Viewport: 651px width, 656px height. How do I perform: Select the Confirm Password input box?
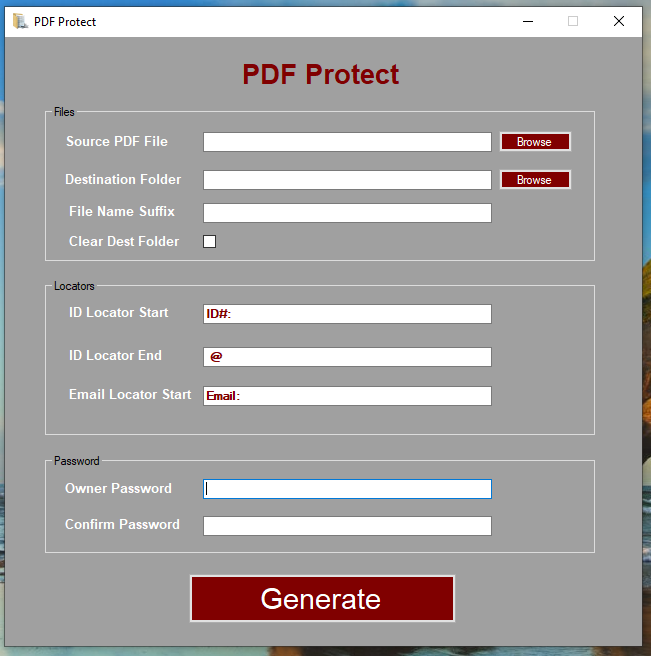[x=347, y=526]
